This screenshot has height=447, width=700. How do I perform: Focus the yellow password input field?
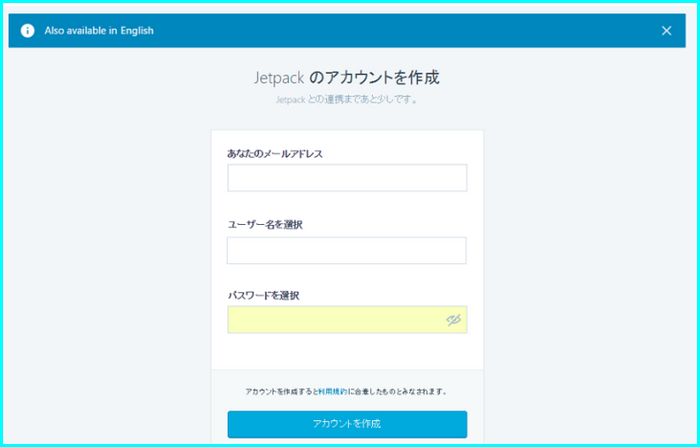coord(347,320)
